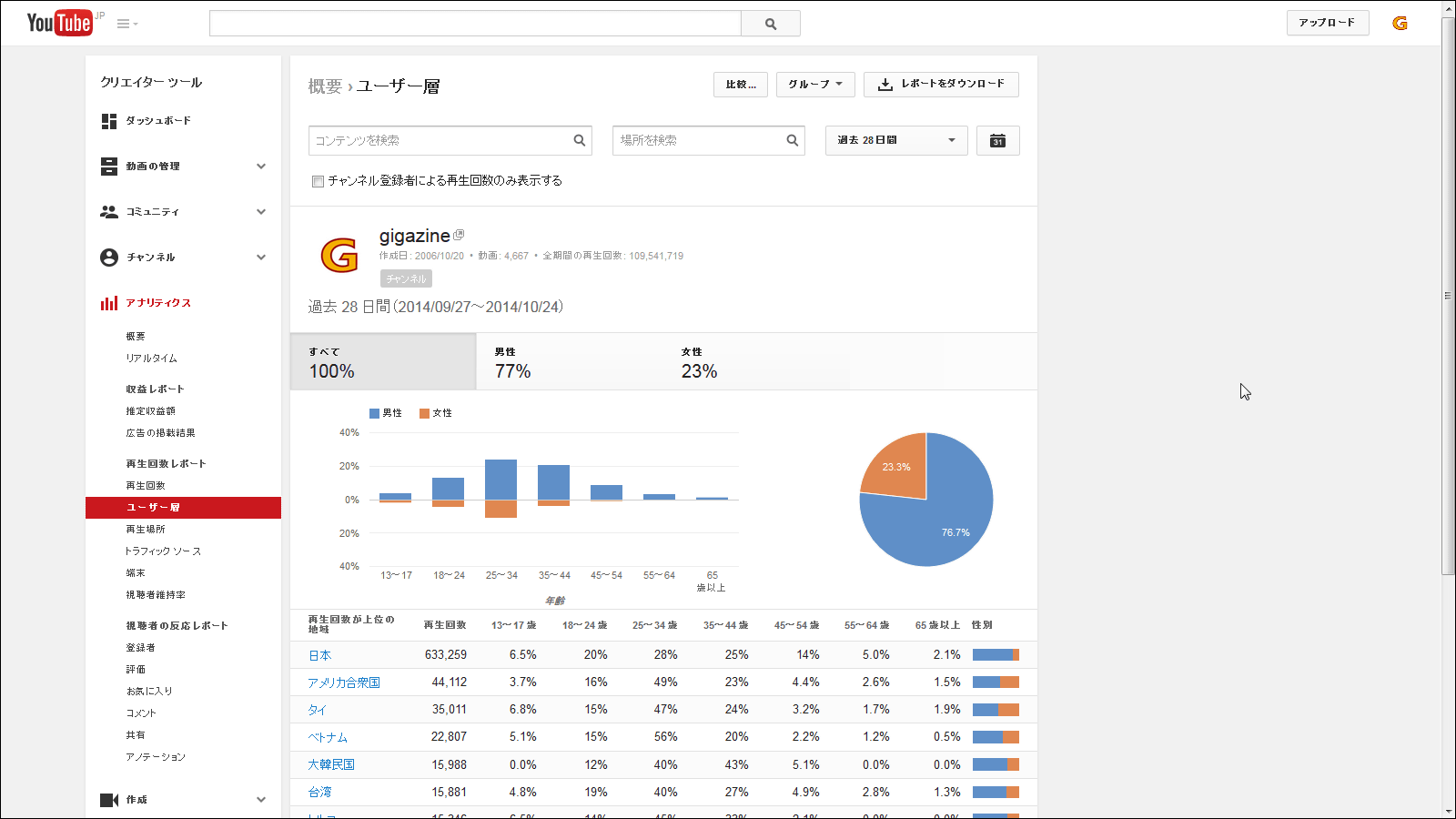Click the ダッシュボード dashboard icon
This screenshot has width=1456, height=819.
109,121
